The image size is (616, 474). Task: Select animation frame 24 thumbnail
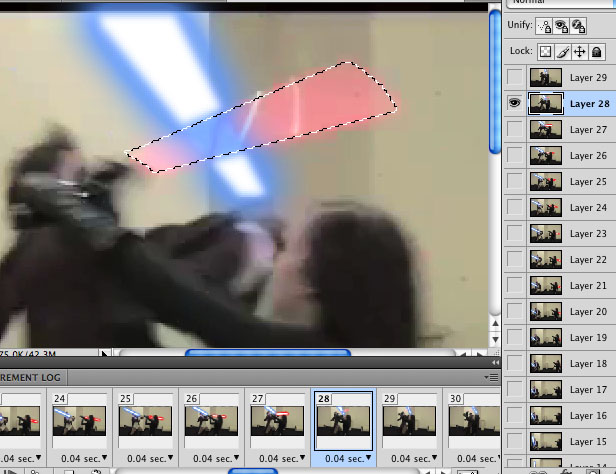pyautogui.click(x=79, y=421)
